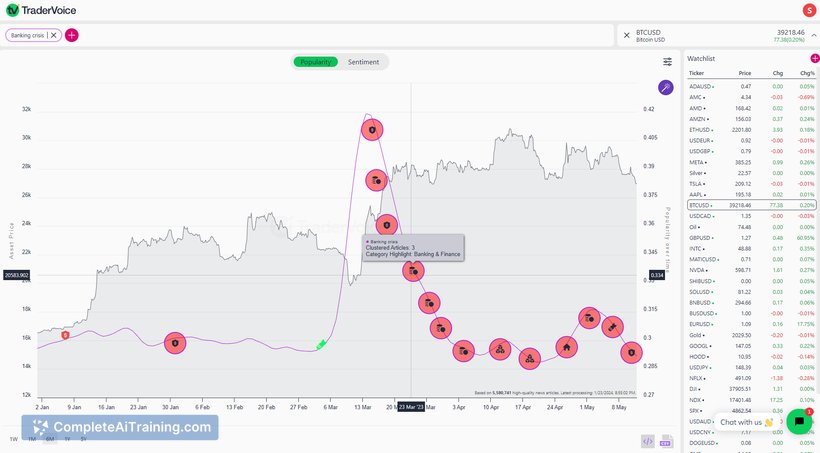This screenshot has height=453, width=820.
Task: Open embed code icon
Action: click(647, 441)
